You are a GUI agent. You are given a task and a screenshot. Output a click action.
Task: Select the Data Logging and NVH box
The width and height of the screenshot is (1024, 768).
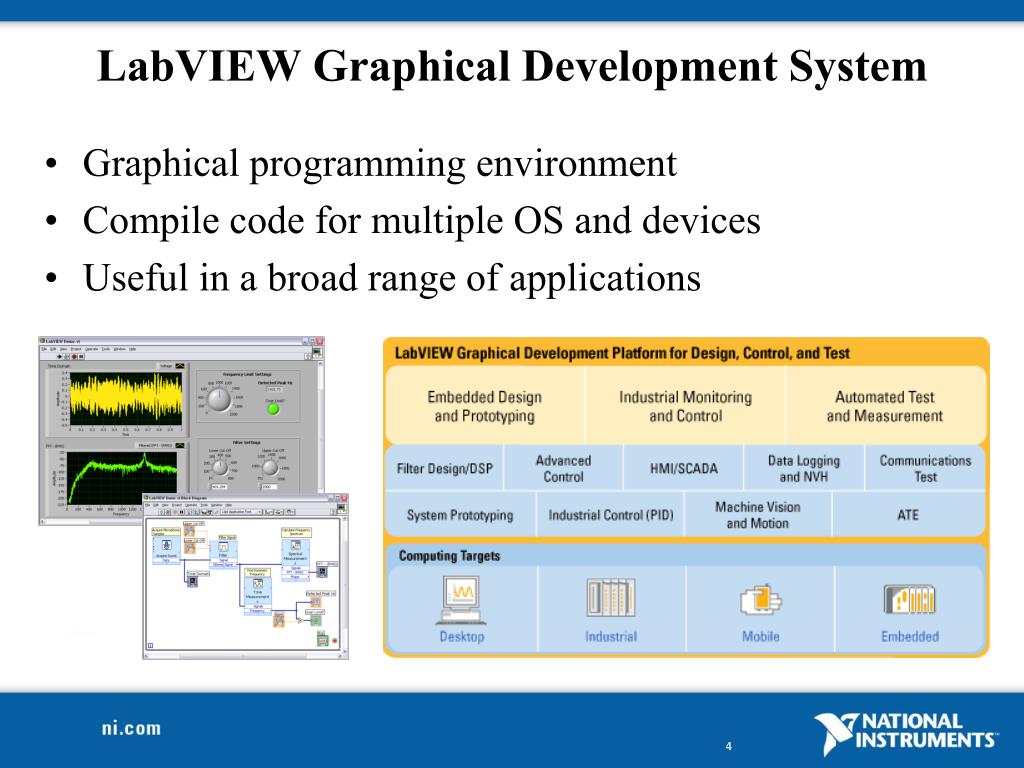pos(803,468)
